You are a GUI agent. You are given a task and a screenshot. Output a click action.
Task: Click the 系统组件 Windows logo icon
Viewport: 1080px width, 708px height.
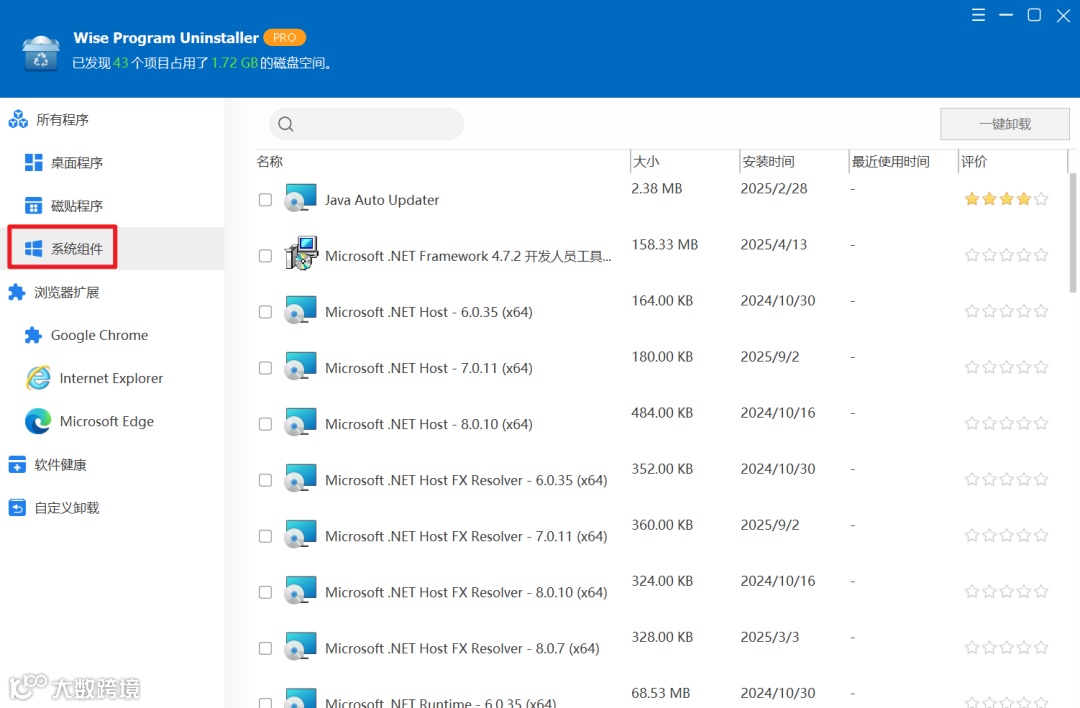click(33, 249)
